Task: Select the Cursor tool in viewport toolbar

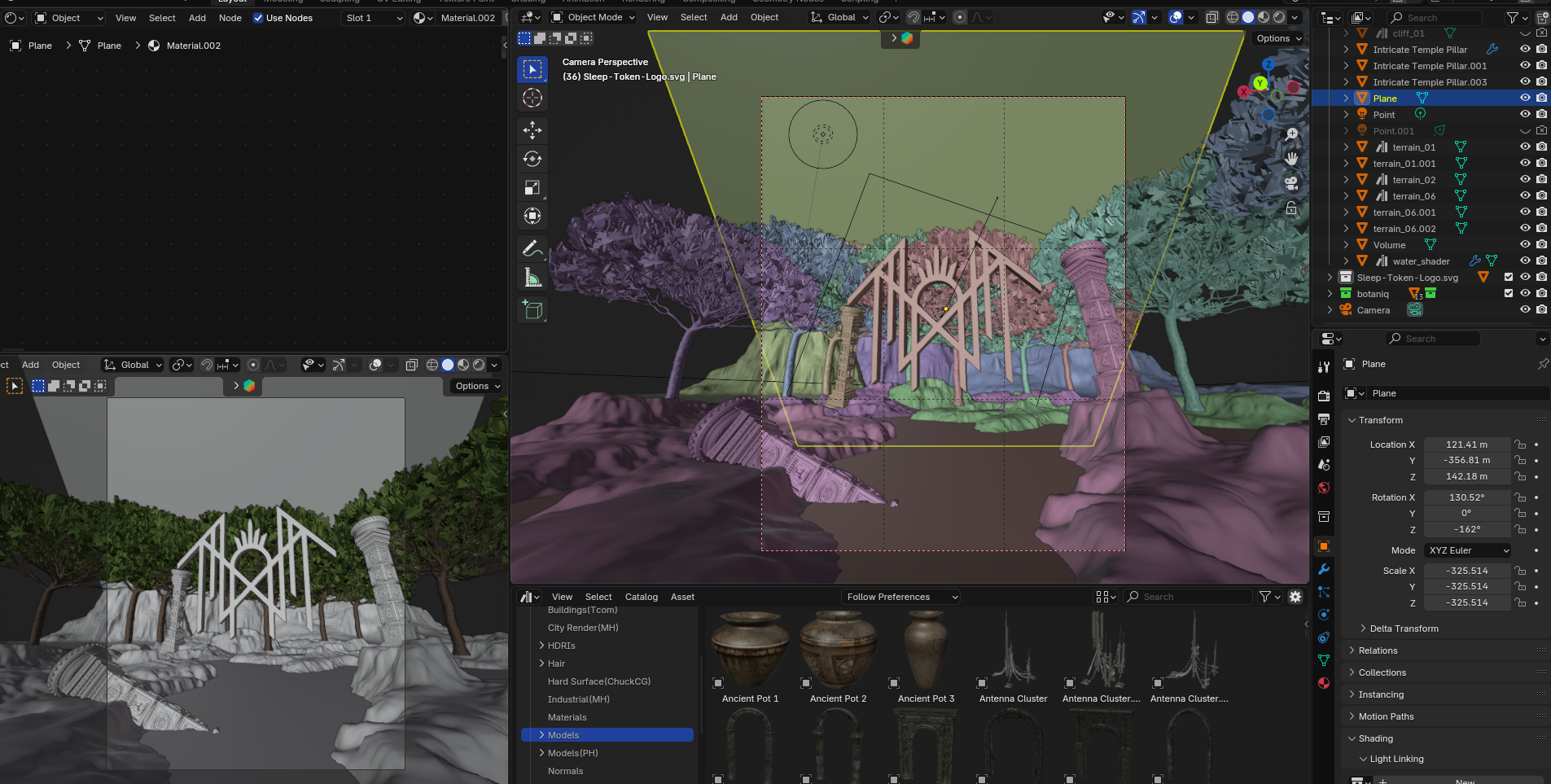Action: coord(532,99)
